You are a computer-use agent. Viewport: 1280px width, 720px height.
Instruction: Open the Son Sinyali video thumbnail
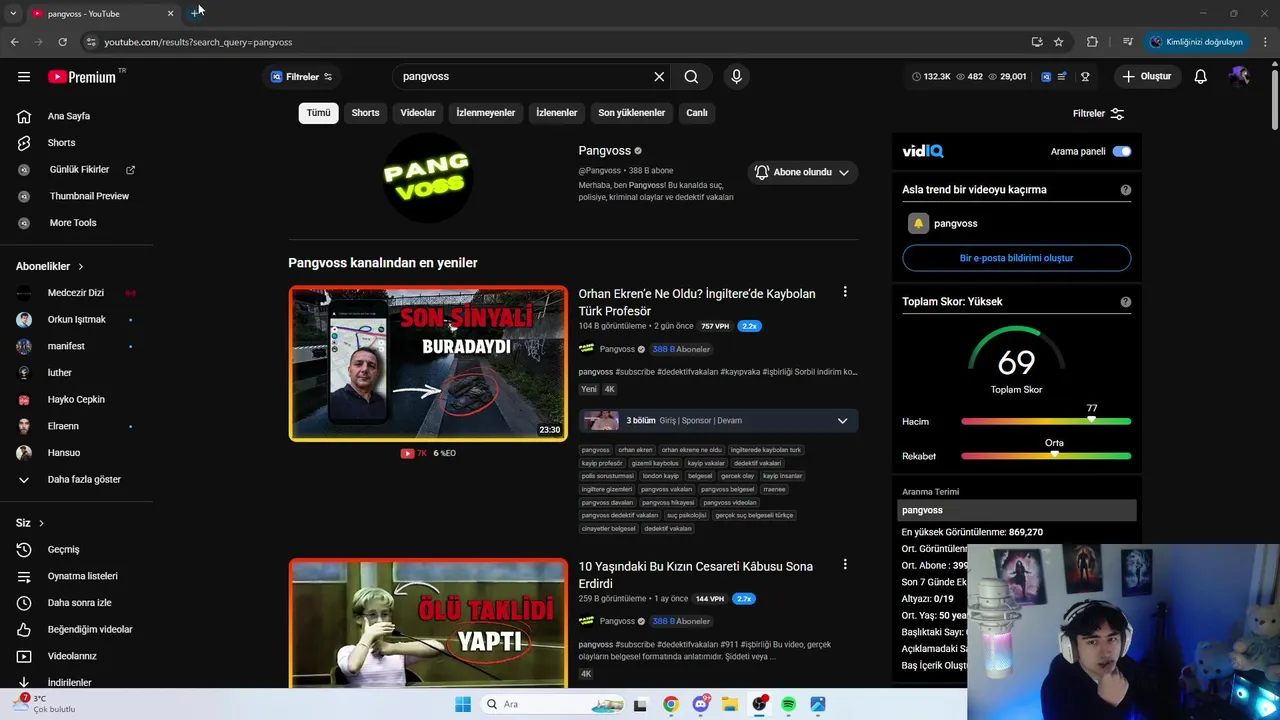point(428,363)
